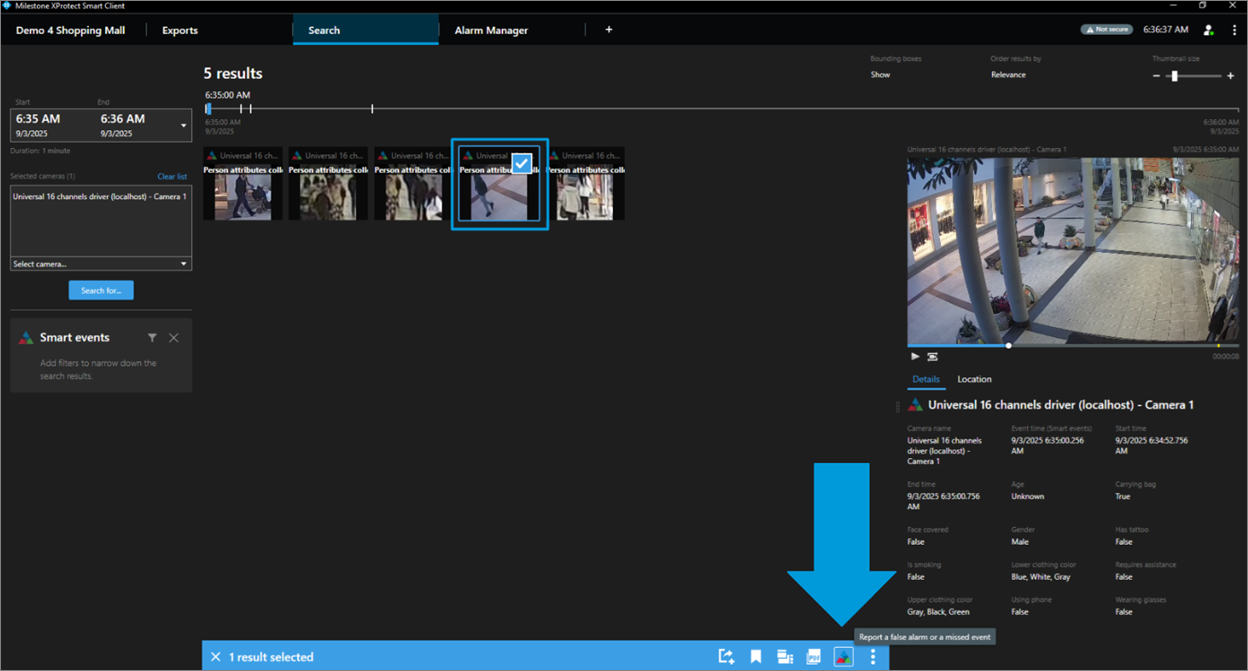Expand the start and end time dropdown
Viewport: 1248px width, 671px height.
tap(183, 126)
